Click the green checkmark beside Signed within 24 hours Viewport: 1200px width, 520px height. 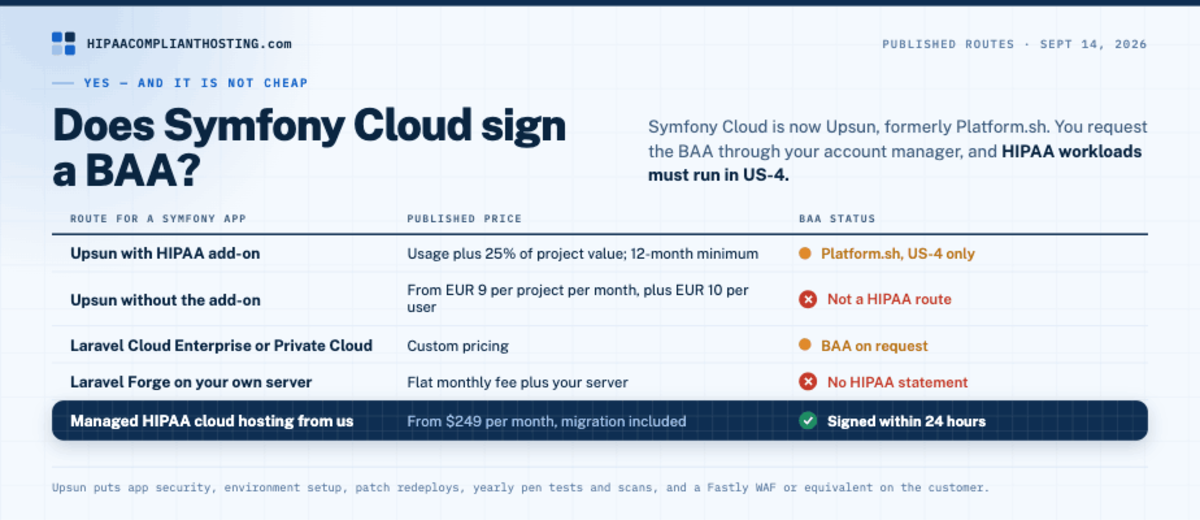(808, 421)
